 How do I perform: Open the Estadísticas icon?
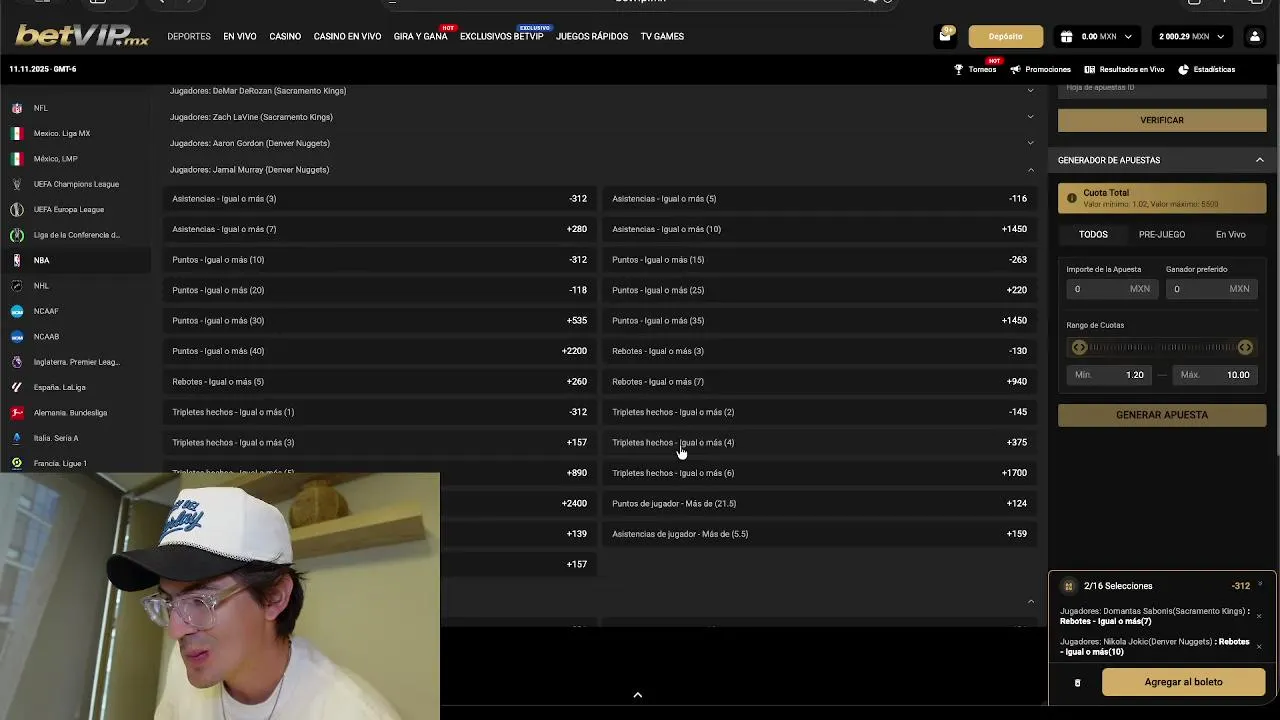point(1183,69)
